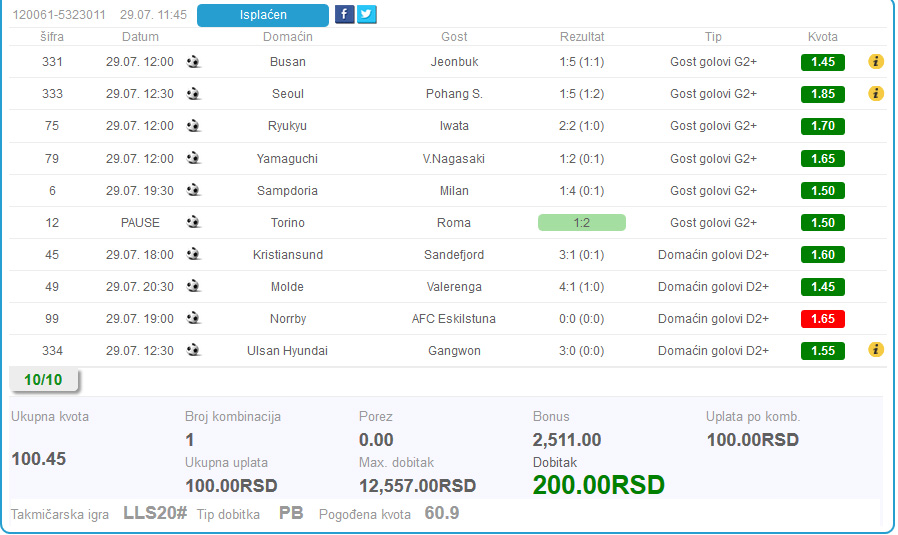The height and width of the screenshot is (535, 898).
Task: Click result 0:0 (0:0) for Norrby
Action: (582, 319)
